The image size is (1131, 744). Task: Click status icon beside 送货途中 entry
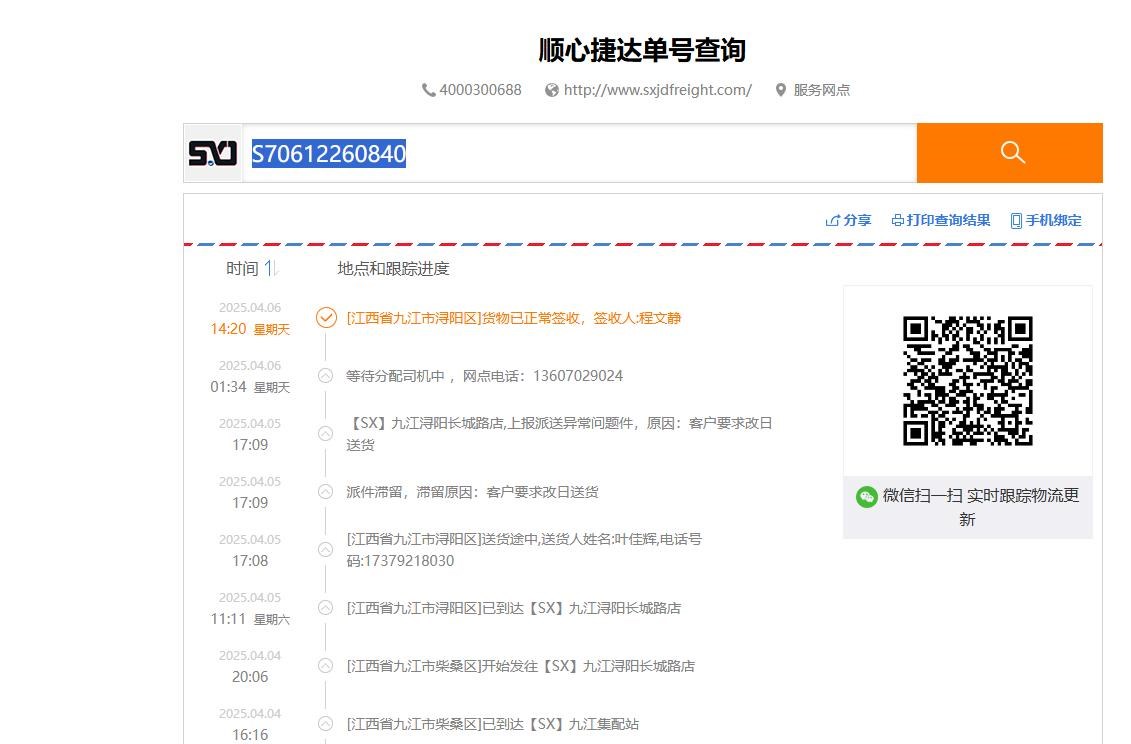pyautogui.click(x=326, y=550)
